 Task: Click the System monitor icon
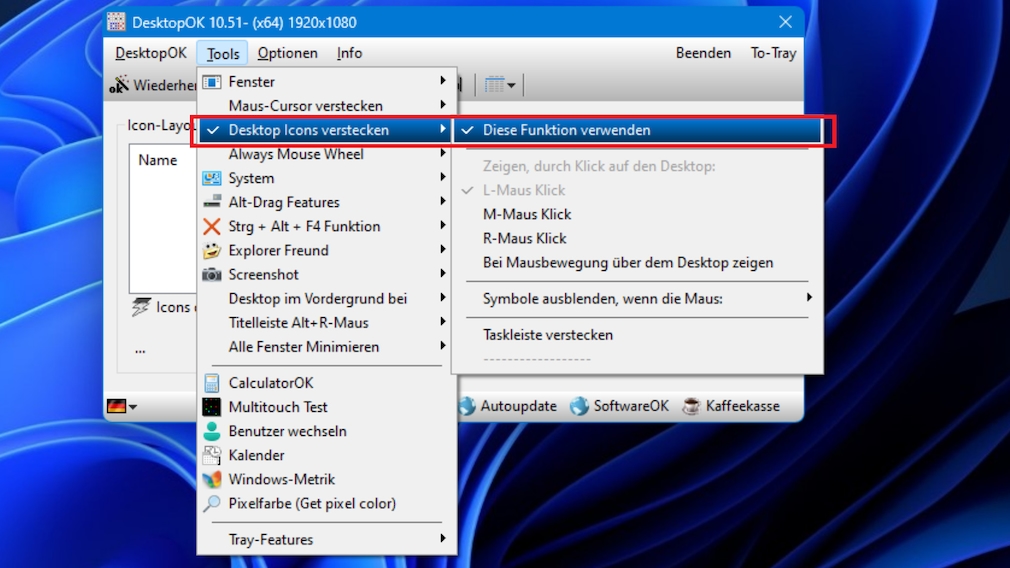(x=211, y=178)
